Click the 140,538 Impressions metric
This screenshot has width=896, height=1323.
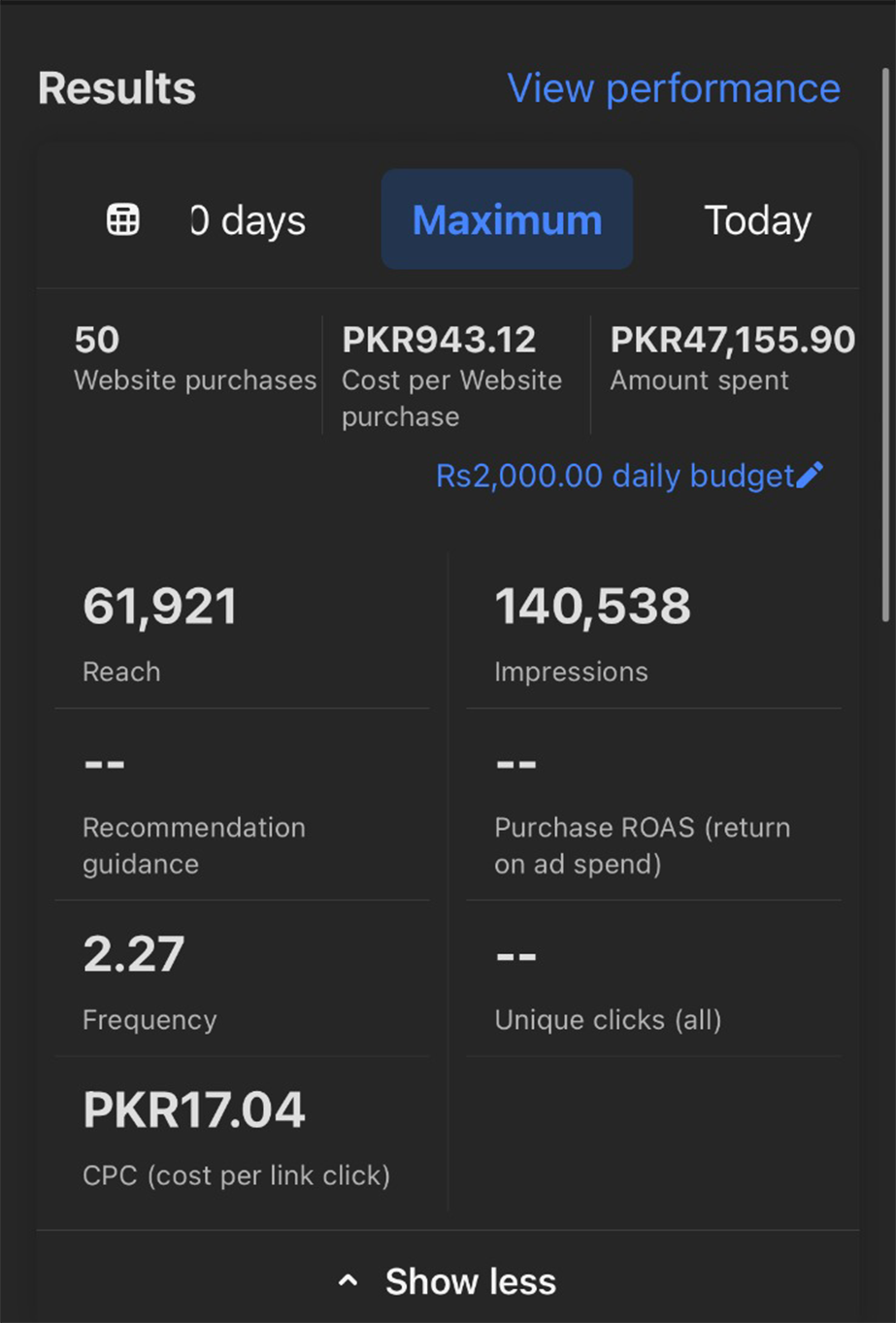coord(592,631)
